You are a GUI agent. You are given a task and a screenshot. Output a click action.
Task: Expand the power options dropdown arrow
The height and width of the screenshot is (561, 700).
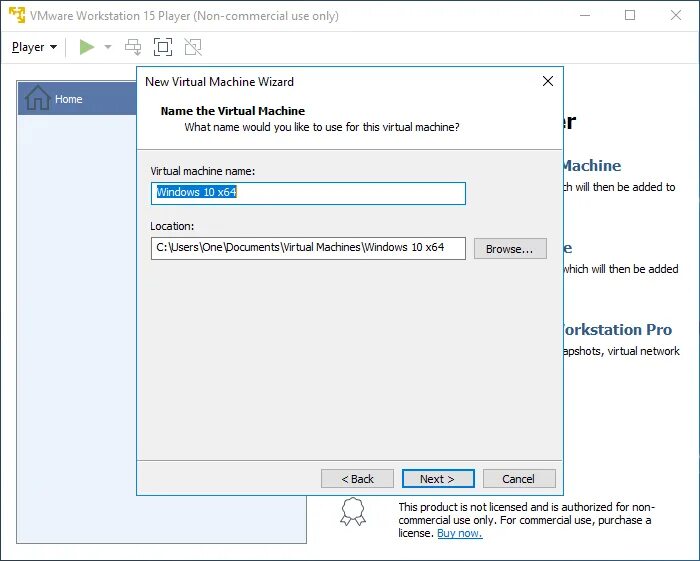point(108,47)
